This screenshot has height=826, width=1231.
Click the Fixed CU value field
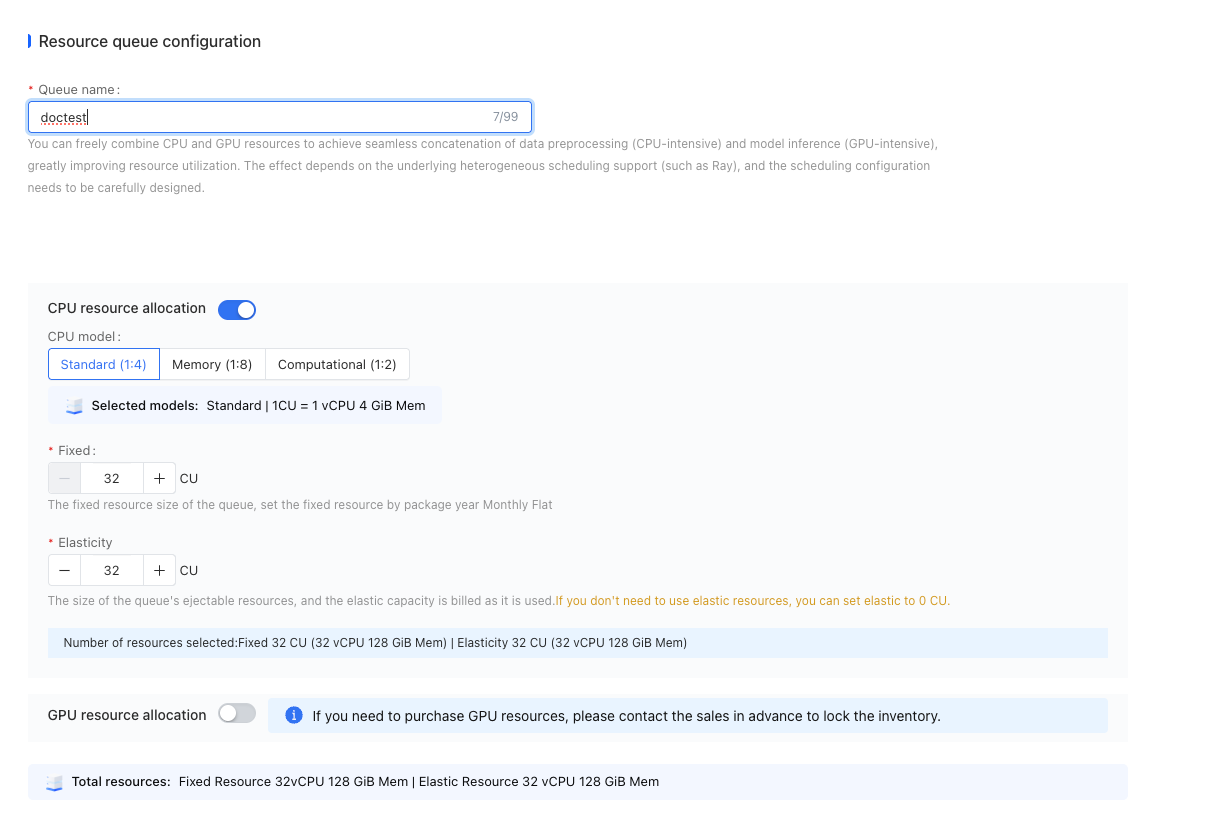tap(112, 479)
